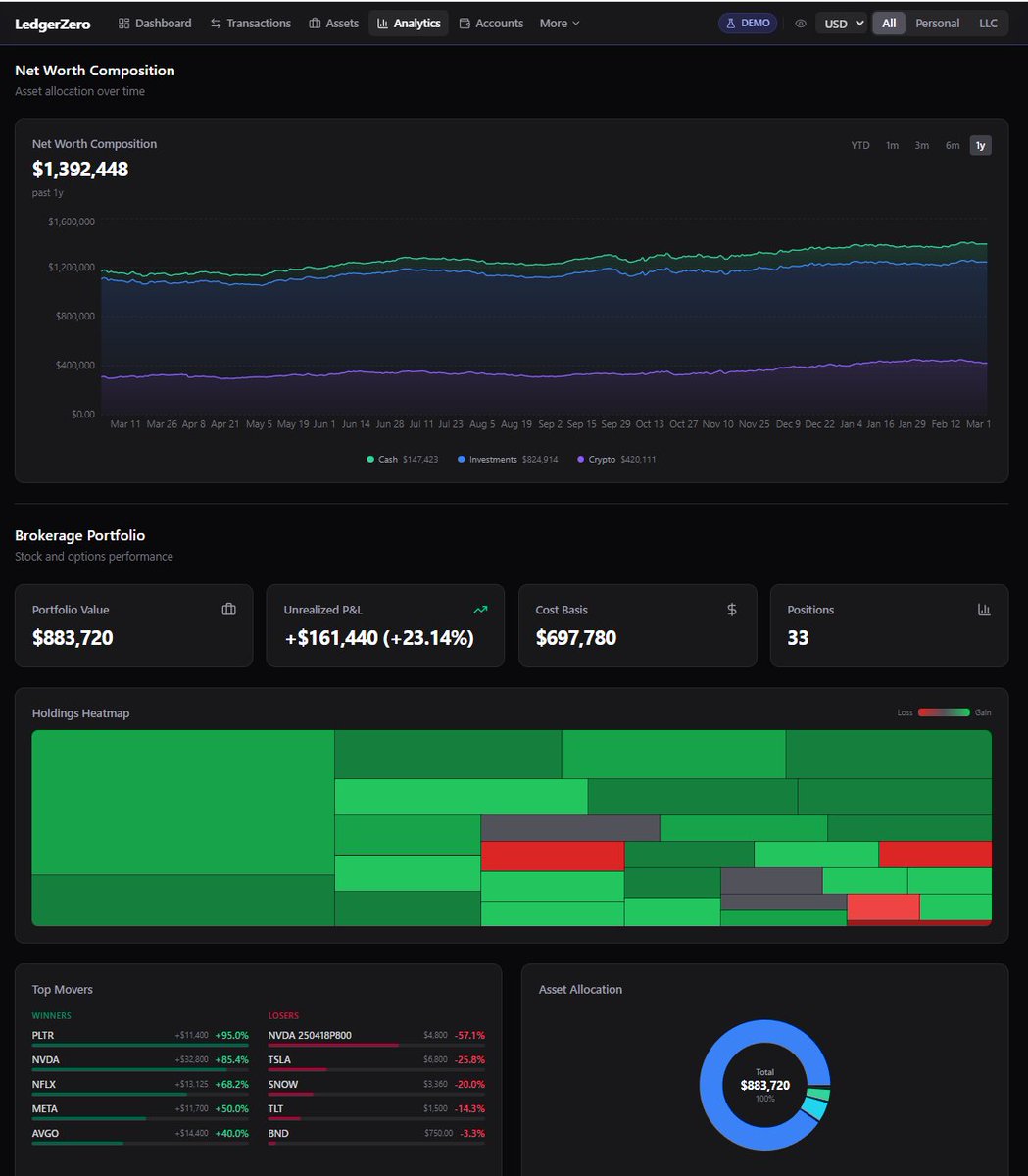This screenshot has width=1028, height=1176.
Task: Click the Accounts wallet icon in nav
Action: click(x=465, y=23)
